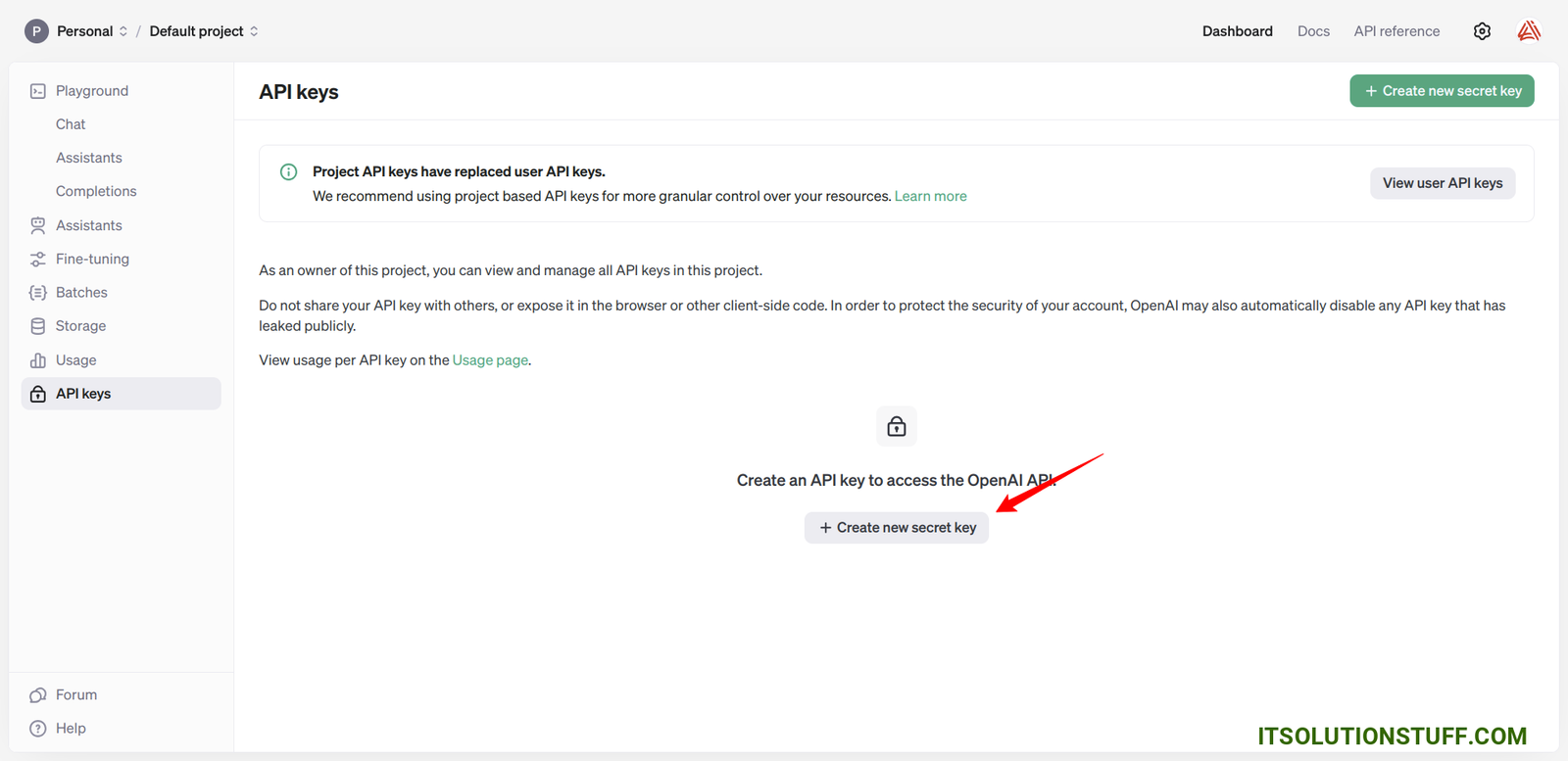The image size is (1568, 761).
Task: Open the Dashboard tab in header
Action: (1237, 31)
